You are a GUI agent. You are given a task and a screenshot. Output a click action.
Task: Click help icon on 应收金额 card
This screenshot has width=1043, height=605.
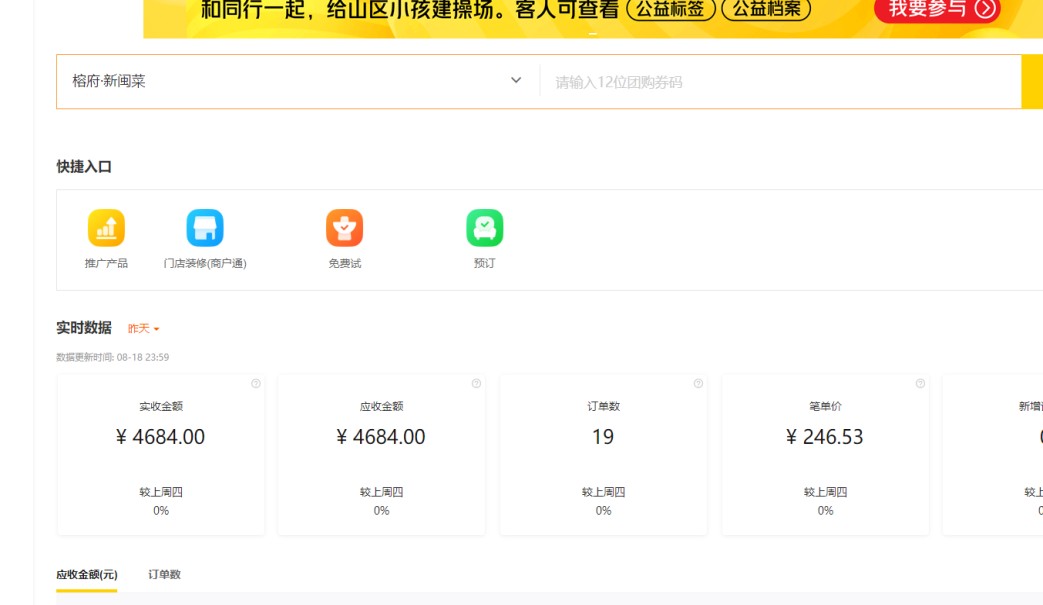[x=476, y=384]
